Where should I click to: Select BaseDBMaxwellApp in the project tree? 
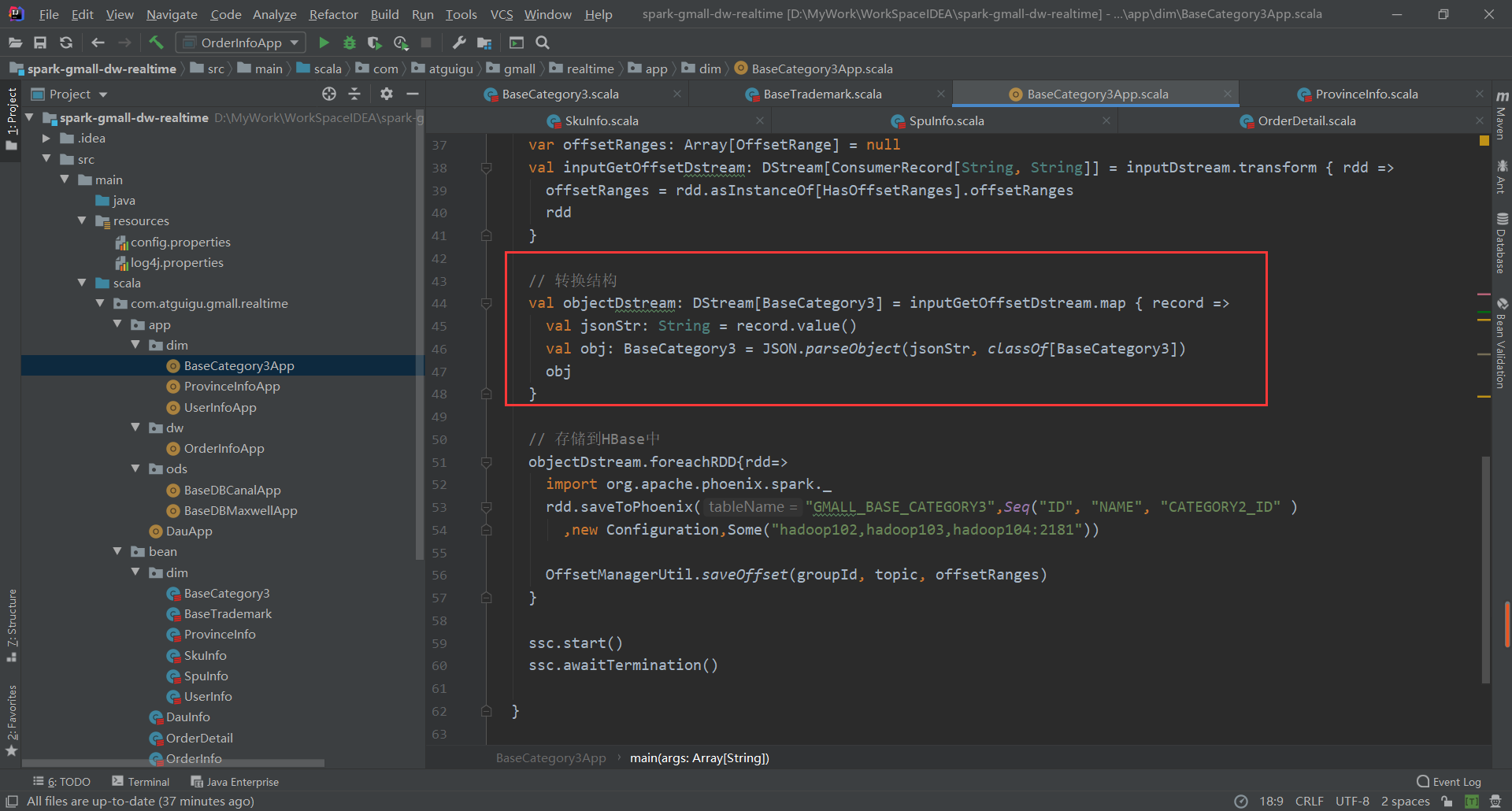point(240,510)
